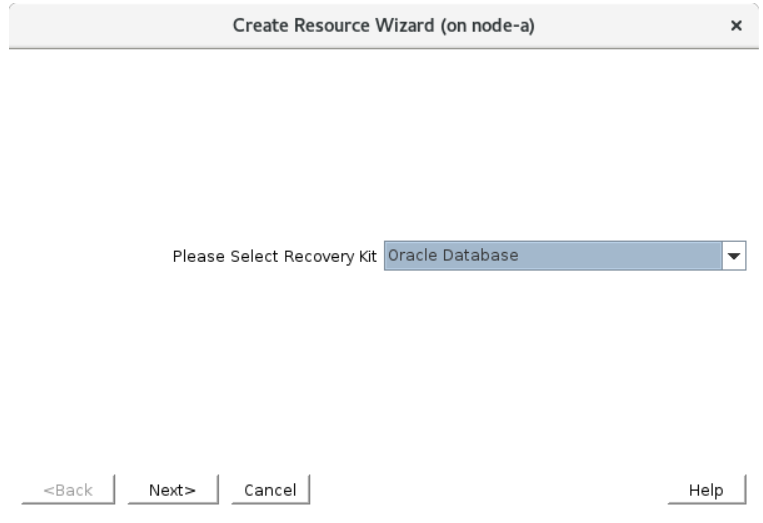The image size is (763, 523).
Task: Proceed to the next wizard step
Action: pyautogui.click(x=172, y=490)
